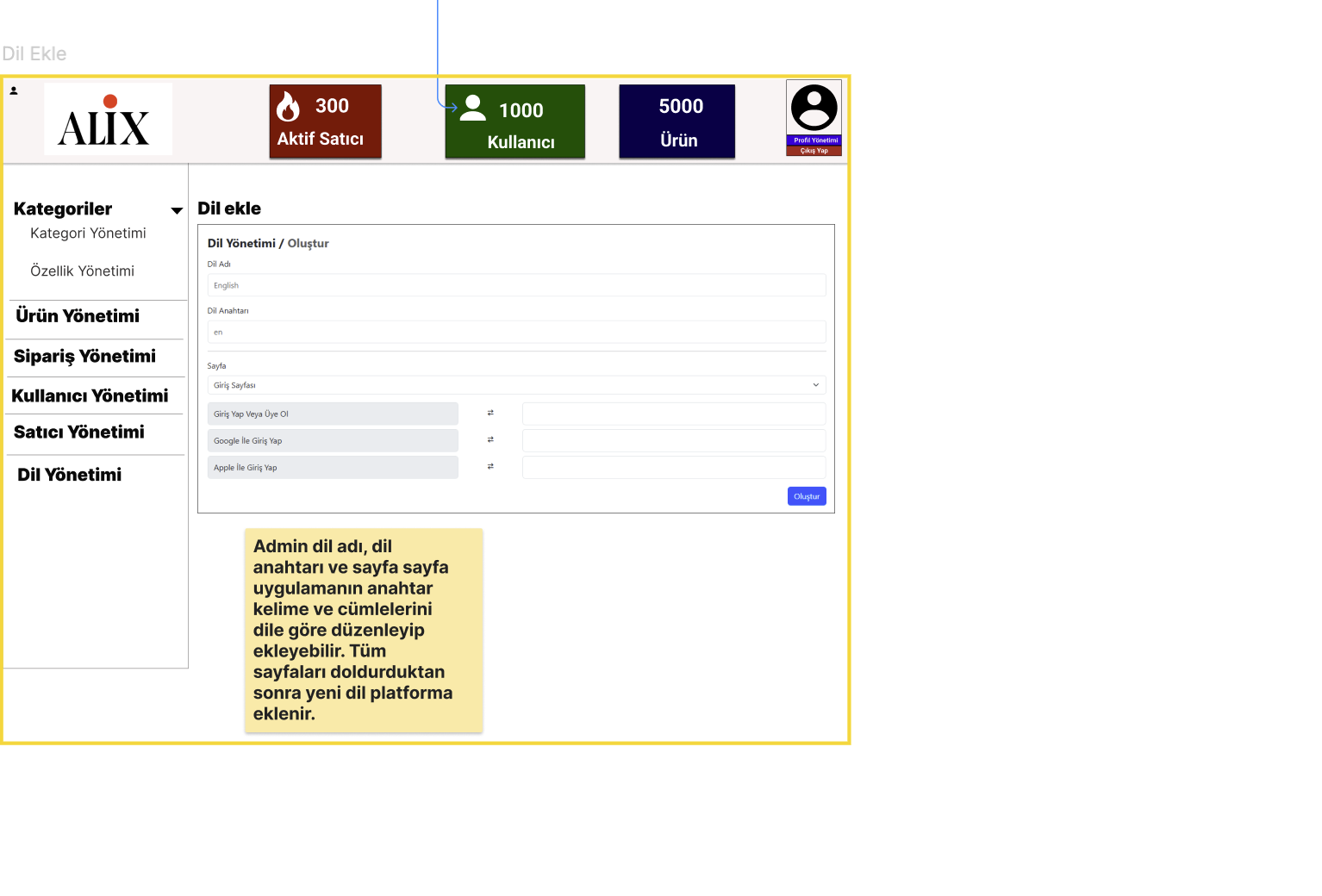Click the large profile avatar icon

click(x=814, y=107)
